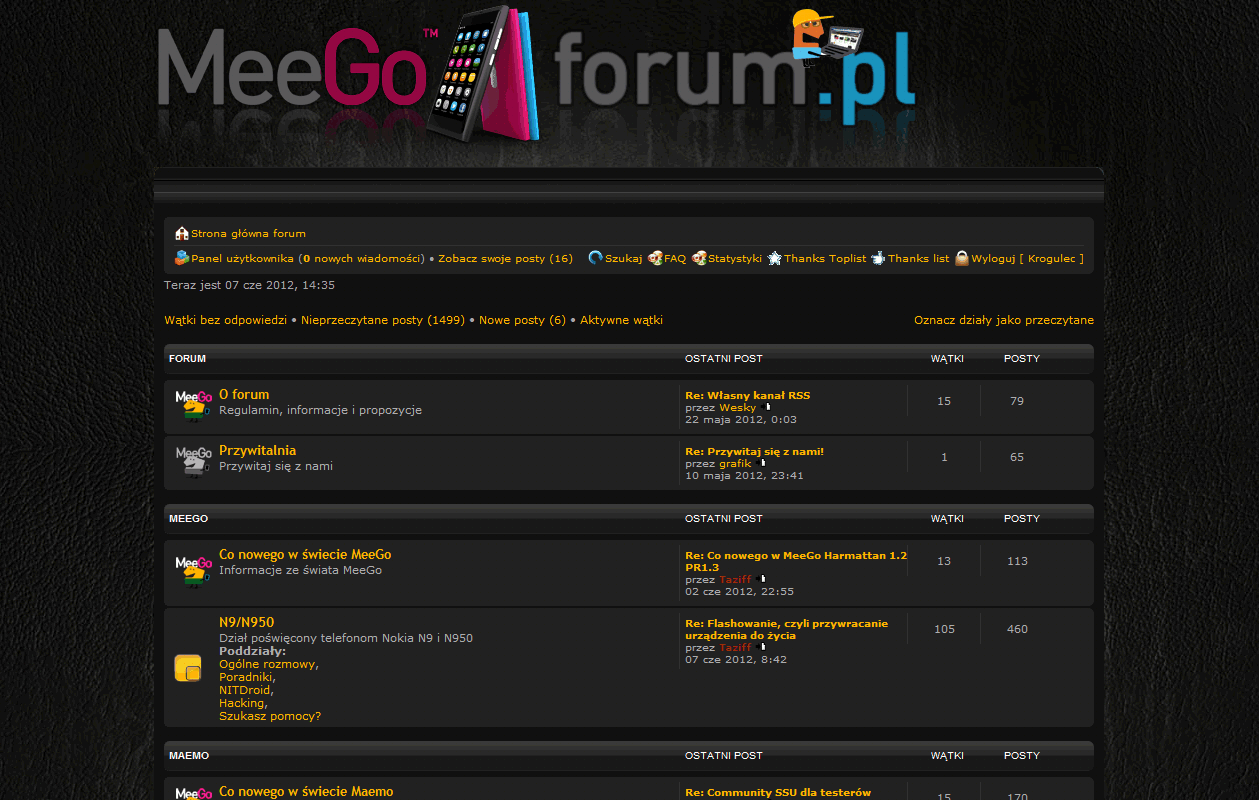Open Co nowego w świecie MeeGo section
This screenshot has width=1259, height=800.
pos(305,554)
